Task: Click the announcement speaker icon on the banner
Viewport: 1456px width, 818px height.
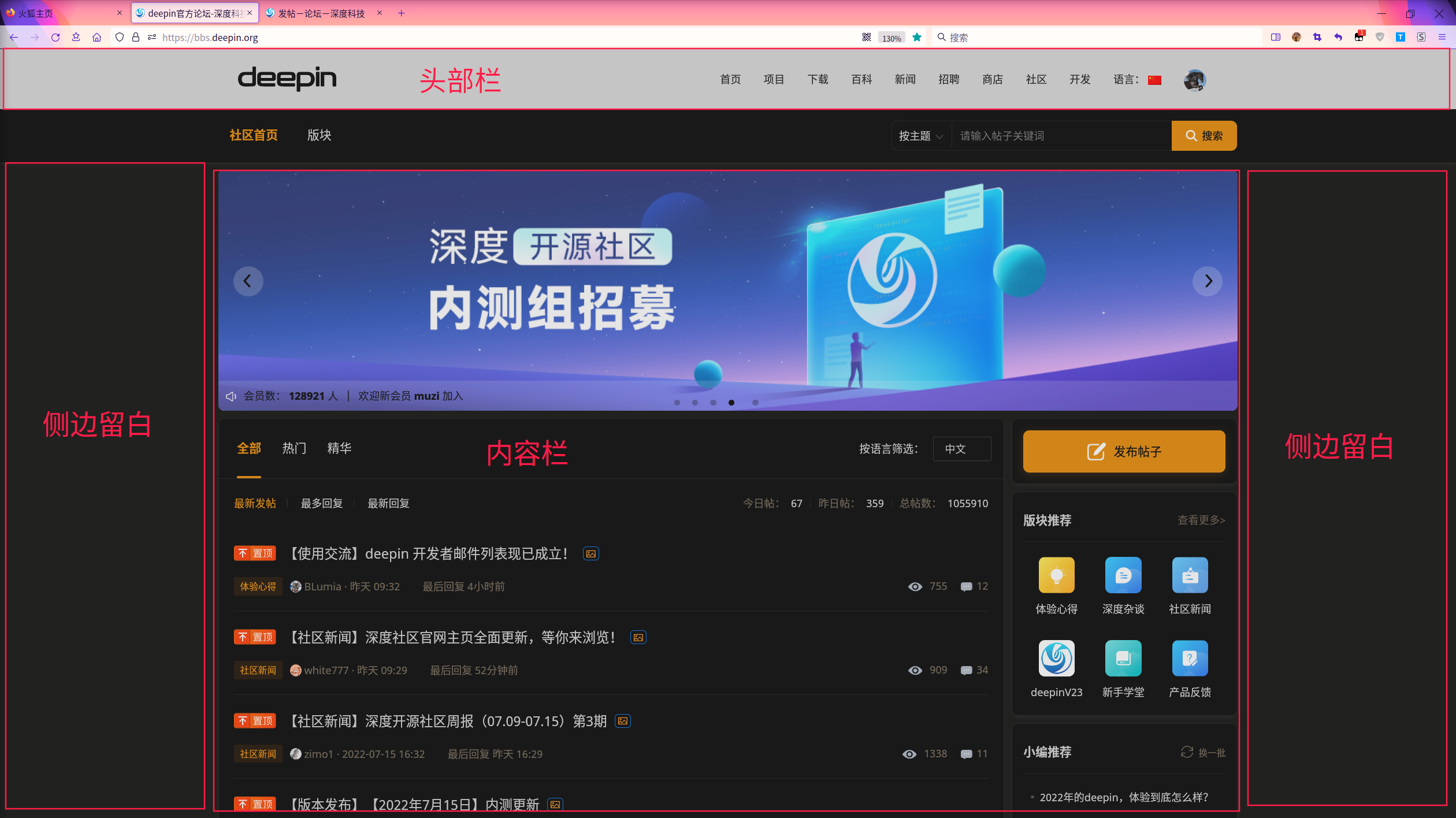Action: pyautogui.click(x=231, y=396)
